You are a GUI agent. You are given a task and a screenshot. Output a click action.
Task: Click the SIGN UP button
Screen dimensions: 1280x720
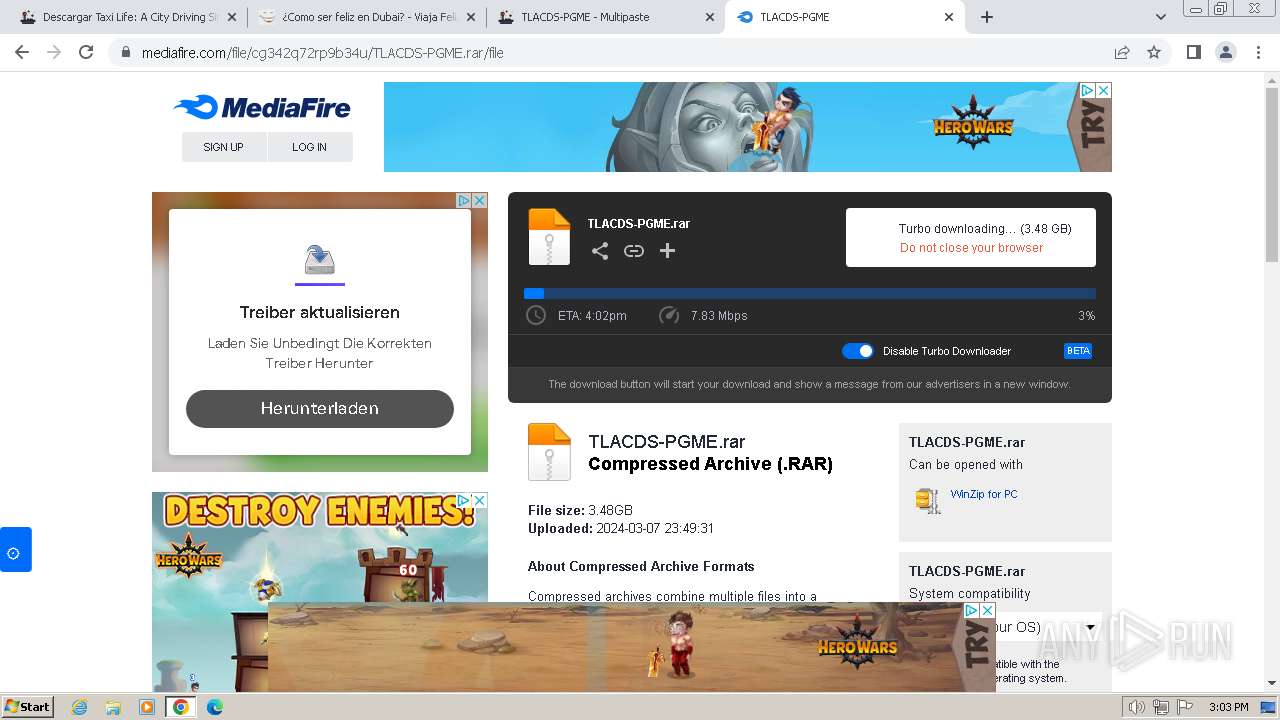[224, 147]
